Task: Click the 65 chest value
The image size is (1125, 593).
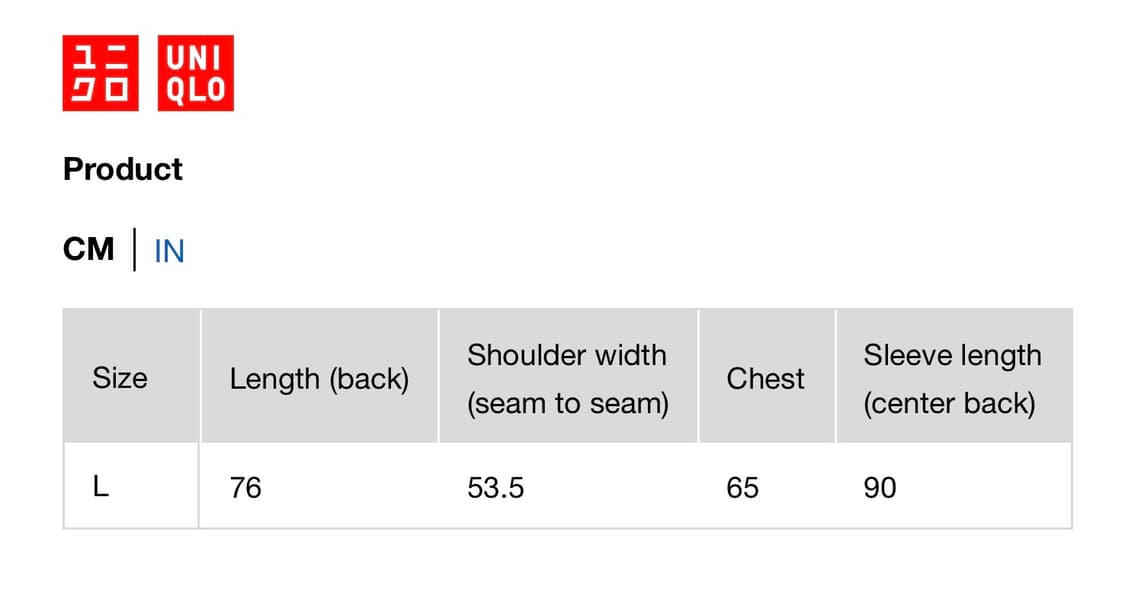Action: (742, 488)
